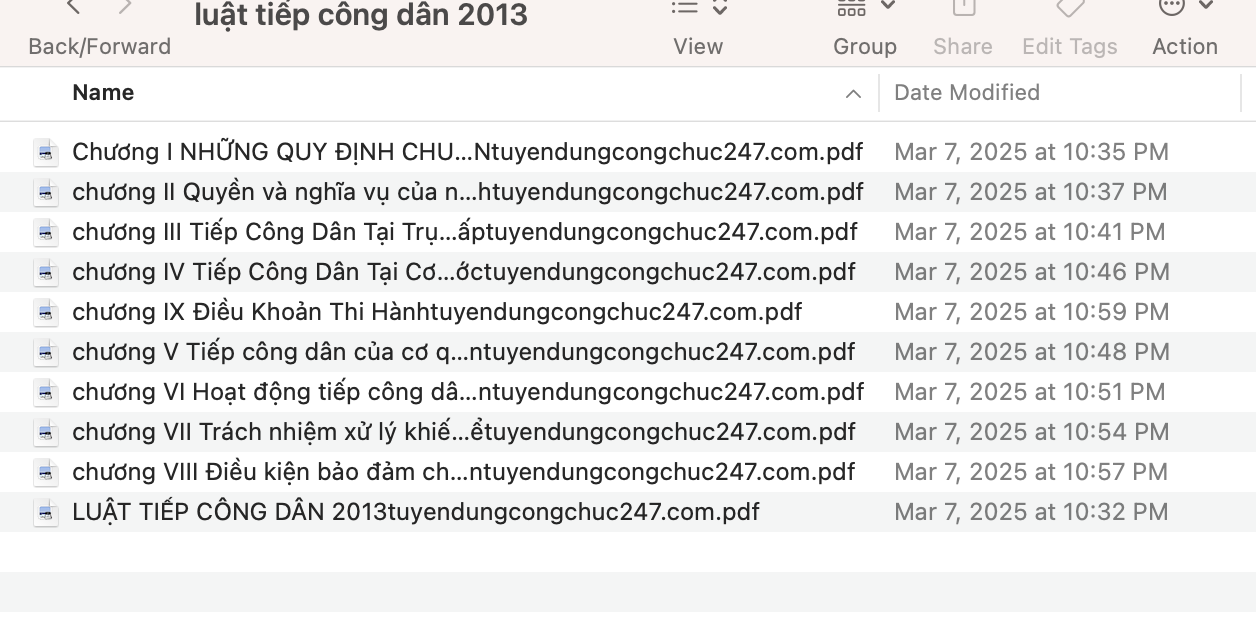1256x636 pixels.
Task: Click date Mar 7, 2025 at 10:37 PM
Action: point(1031,192)
